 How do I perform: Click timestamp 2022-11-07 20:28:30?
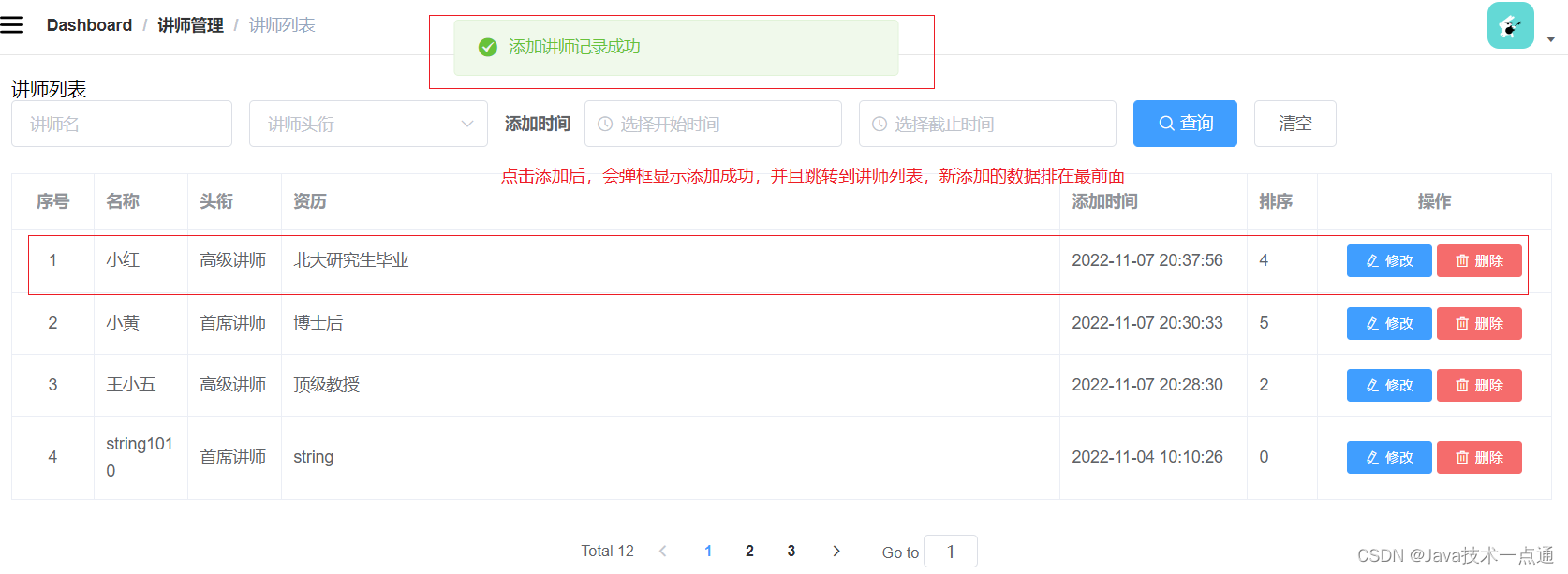(1147, 385)
